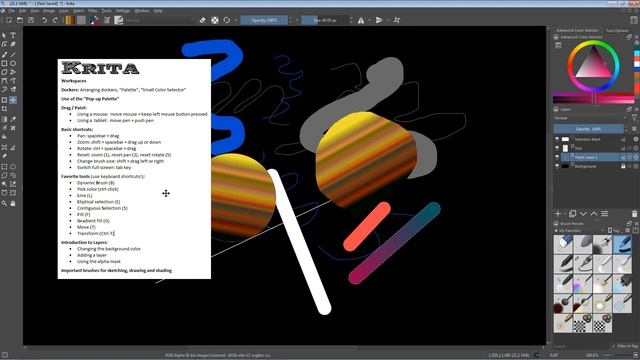Open the brush editor settings
640x360 pixels.
click(107, 20)
